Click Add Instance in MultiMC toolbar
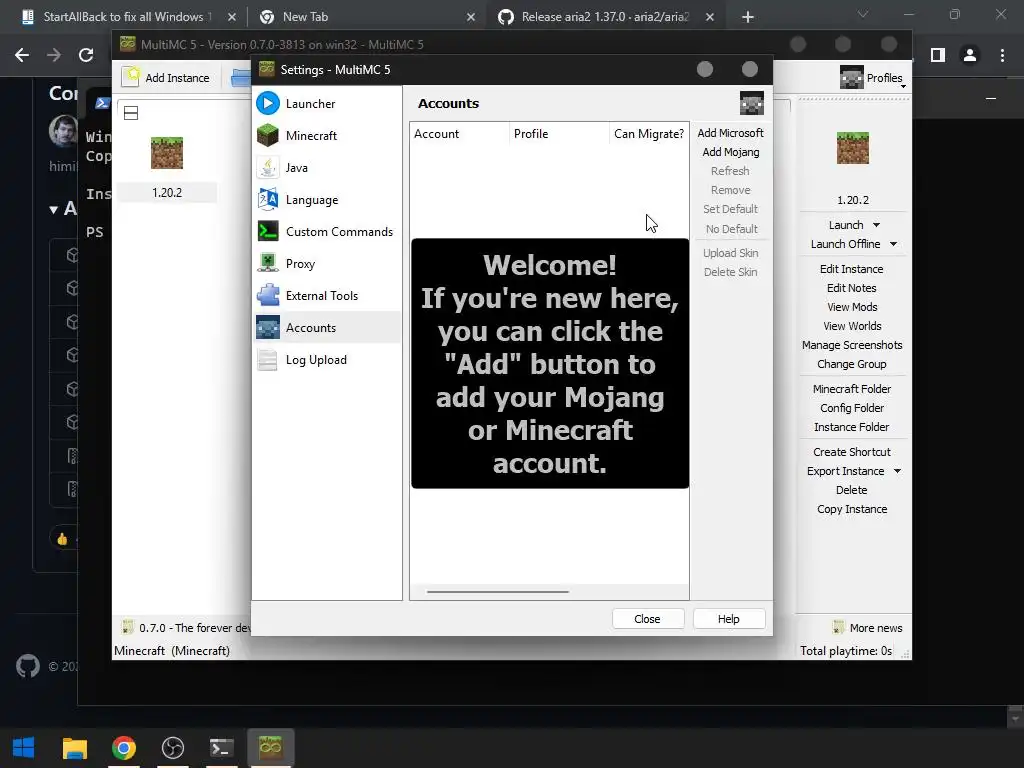The width and height of the screenshot is (1024, 768). click(x=167, y=77)
